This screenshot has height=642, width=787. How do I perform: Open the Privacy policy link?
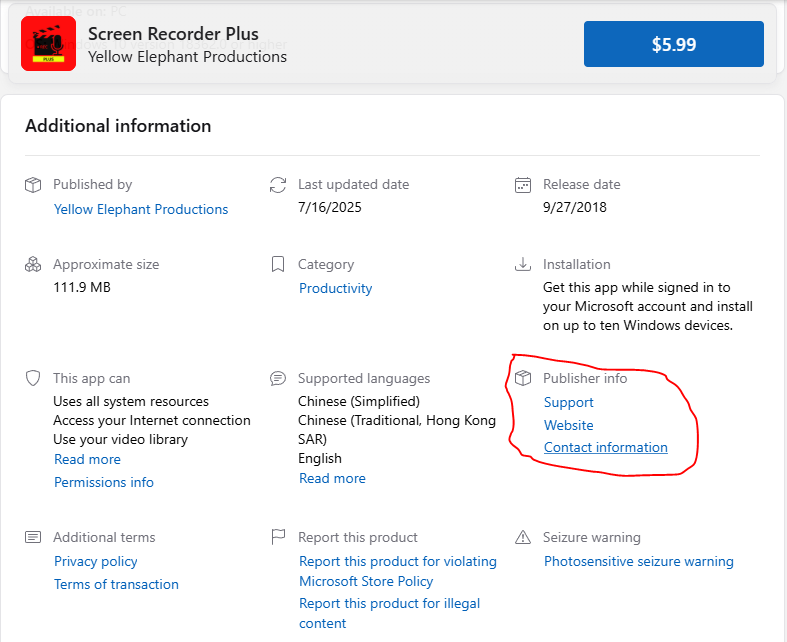pyautogui.click(x=95, y=561)
